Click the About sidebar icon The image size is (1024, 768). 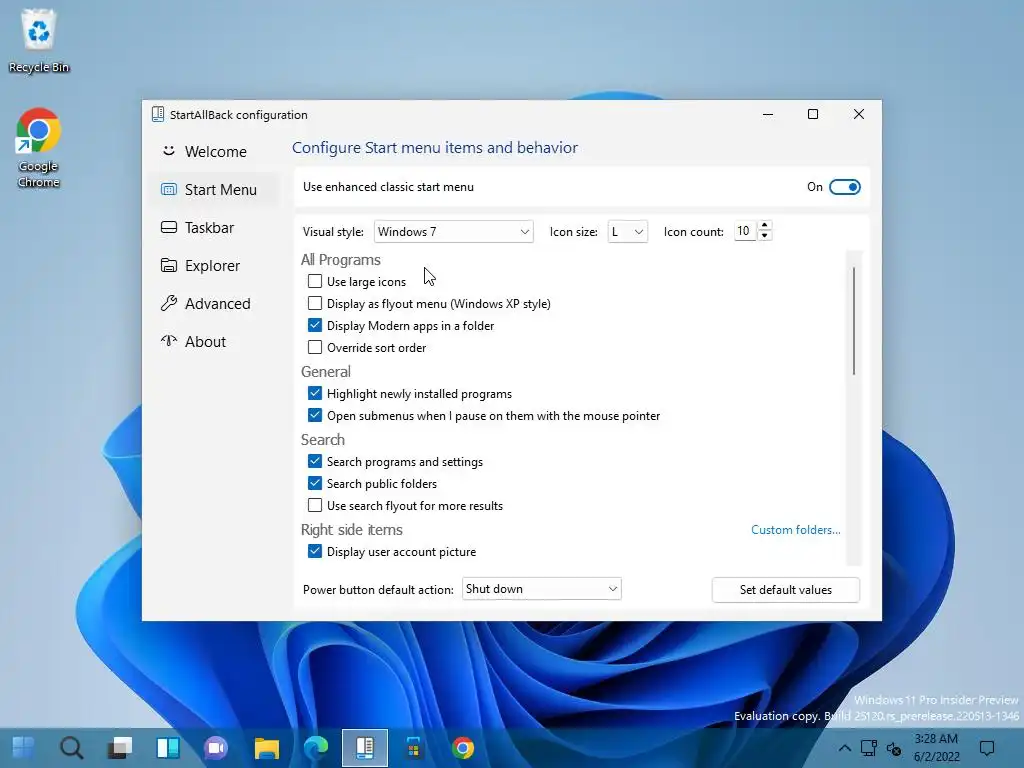point(168,341)
